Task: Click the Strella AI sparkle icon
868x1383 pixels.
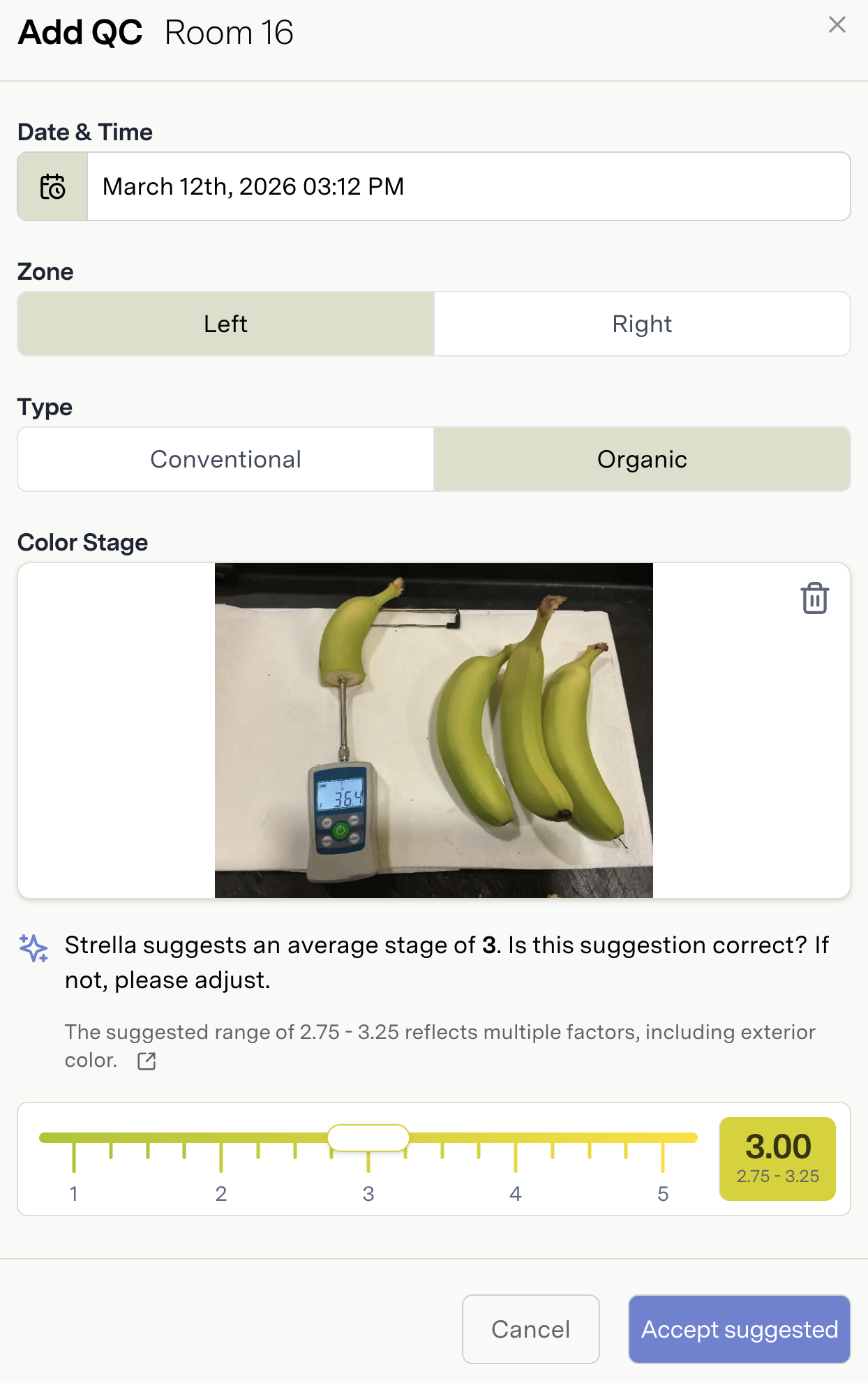Action: point(33,948)
